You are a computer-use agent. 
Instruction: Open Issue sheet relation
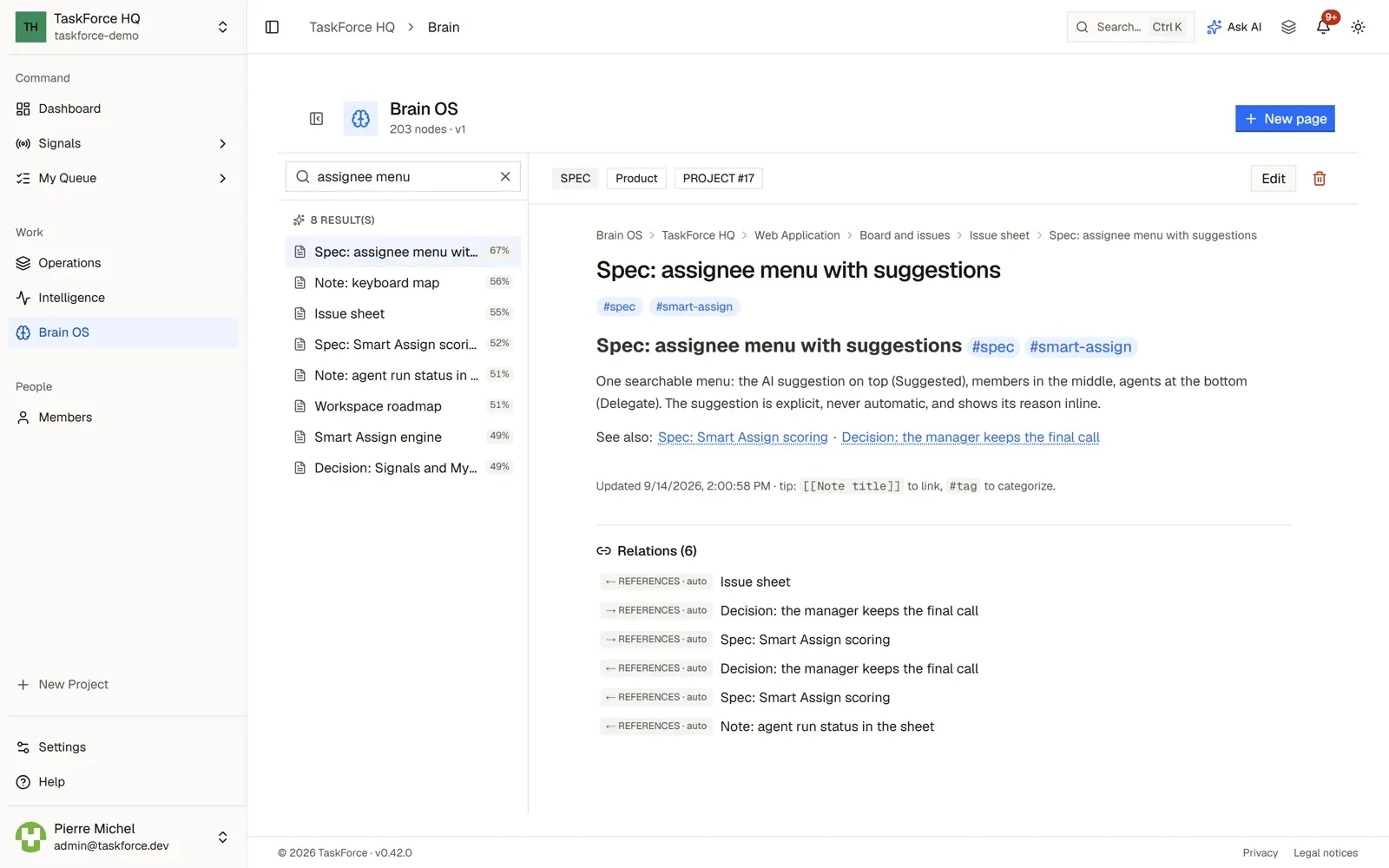tap(755, 582)
